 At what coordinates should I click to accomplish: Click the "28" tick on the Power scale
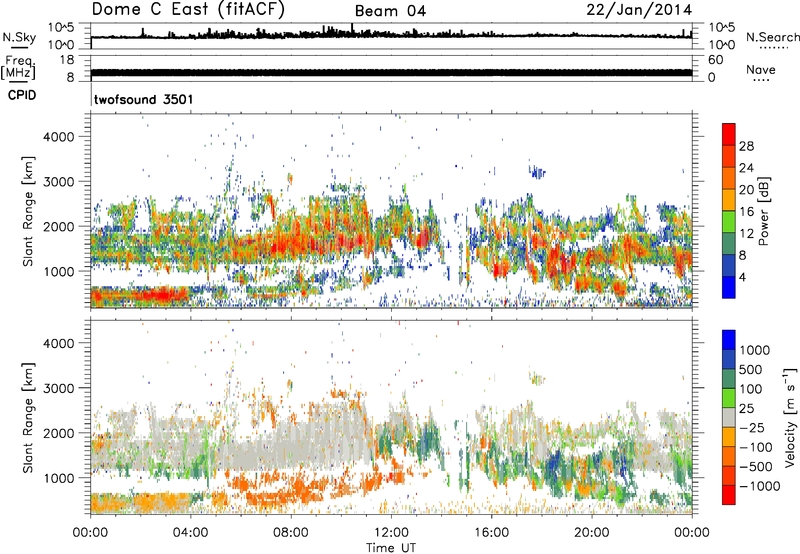point(746,146)
